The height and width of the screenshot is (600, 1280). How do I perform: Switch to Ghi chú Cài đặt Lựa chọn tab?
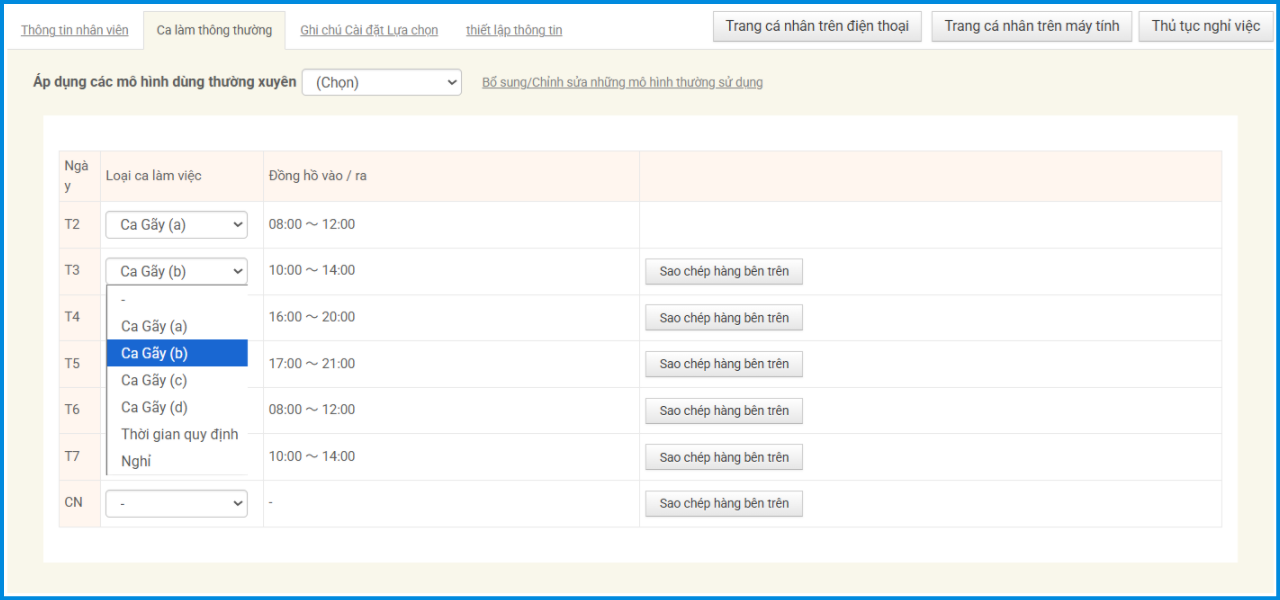pos(369,30)
